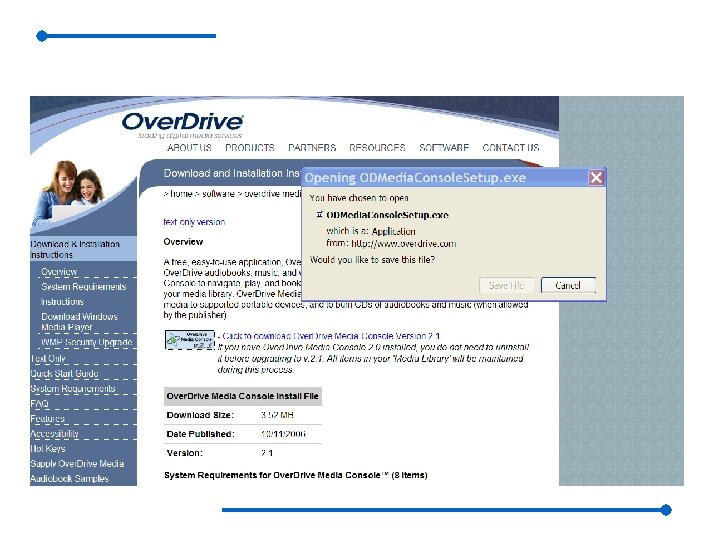720x540 pixels.
Task: Click System Requirements for OverDrive Media Console heading
Action: point(296,475)
